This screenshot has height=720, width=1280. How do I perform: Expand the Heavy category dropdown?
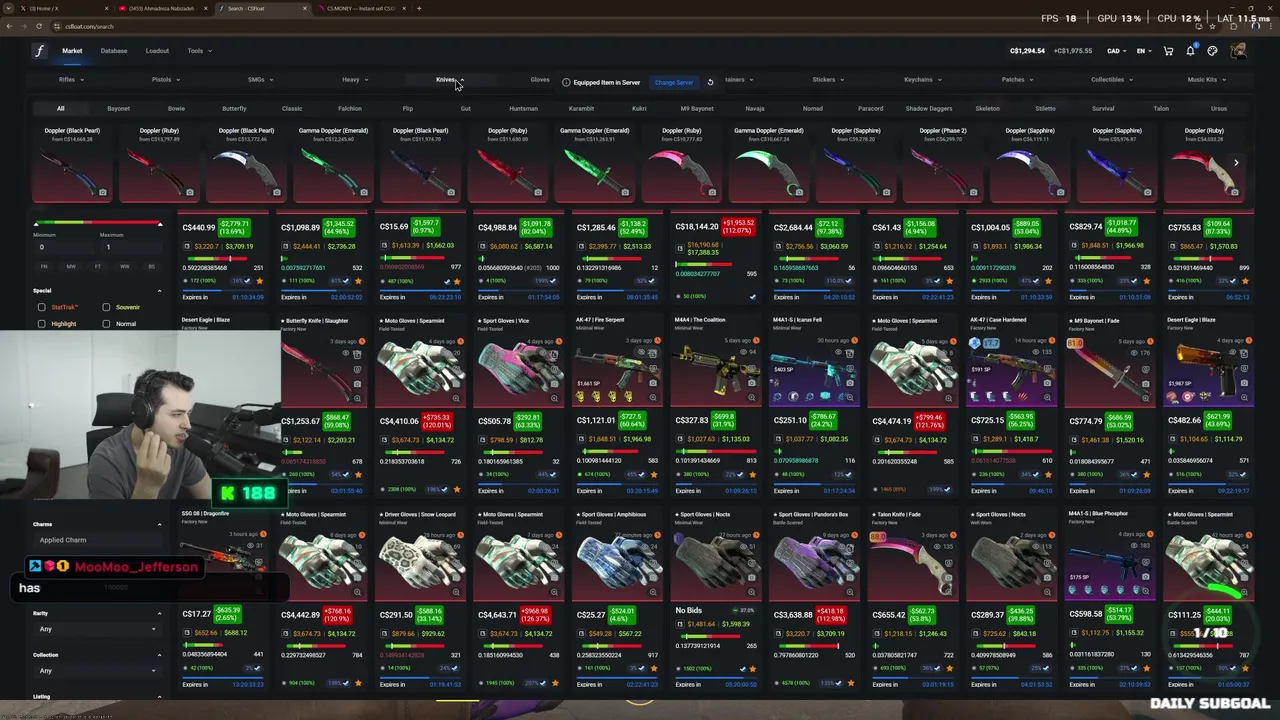coord(354,79)
